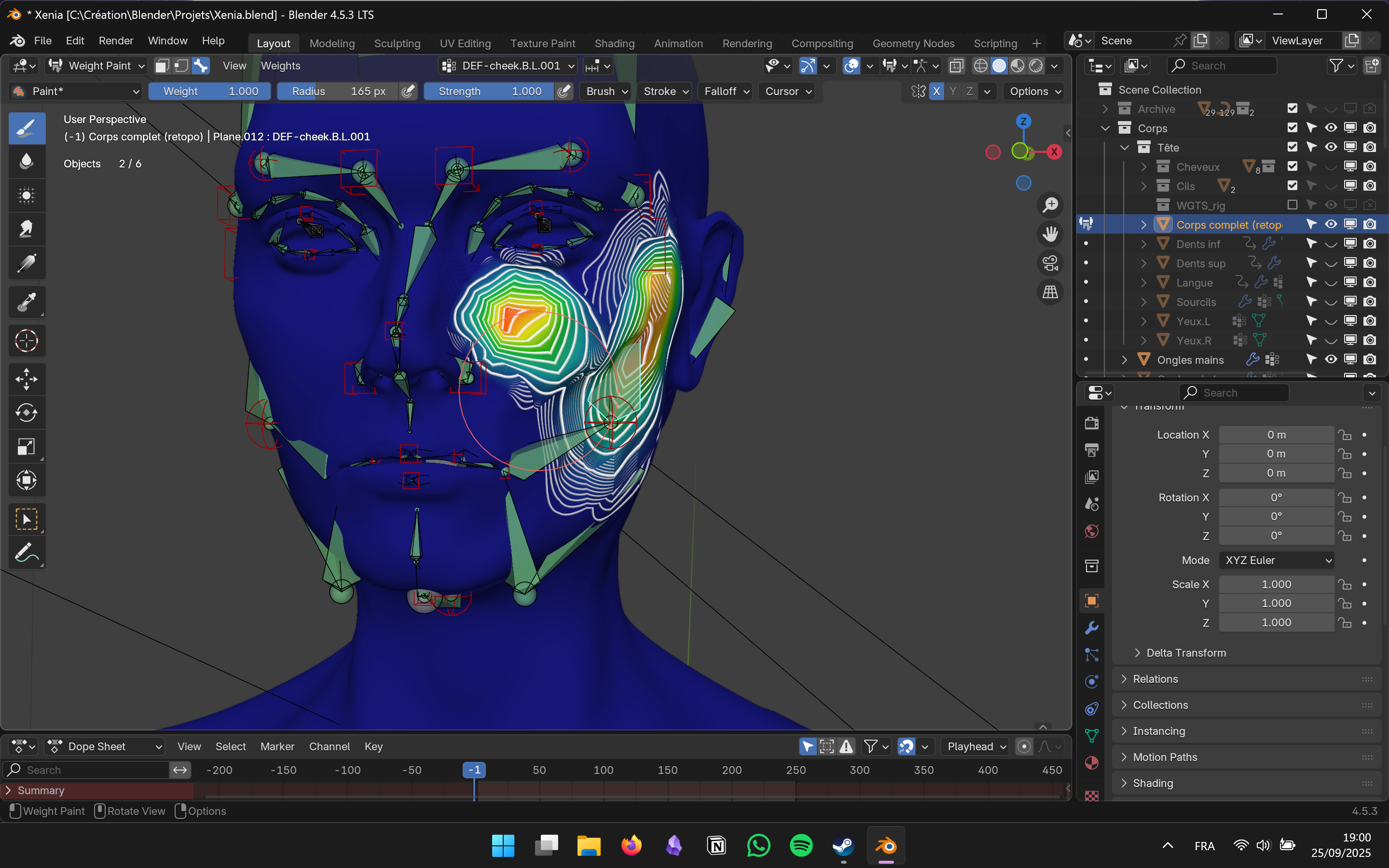Select the Average weight tool

tap(27, 196)
